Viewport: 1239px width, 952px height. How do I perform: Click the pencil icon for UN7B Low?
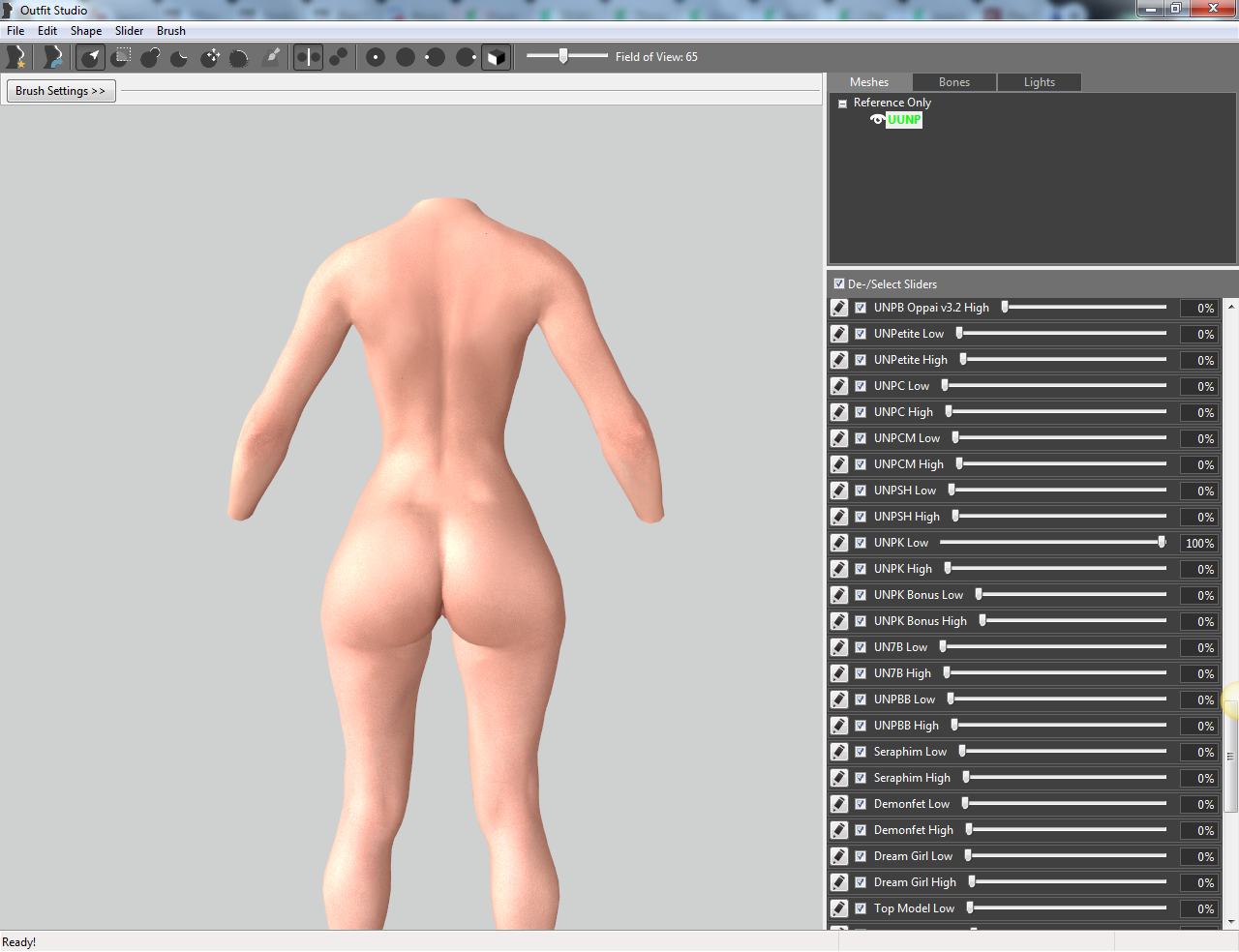click(x=839, y=647)
